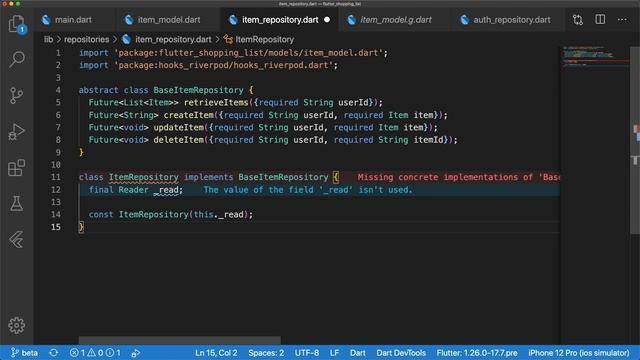Open the Run and Debug view
640x360 pixels.
17,131
